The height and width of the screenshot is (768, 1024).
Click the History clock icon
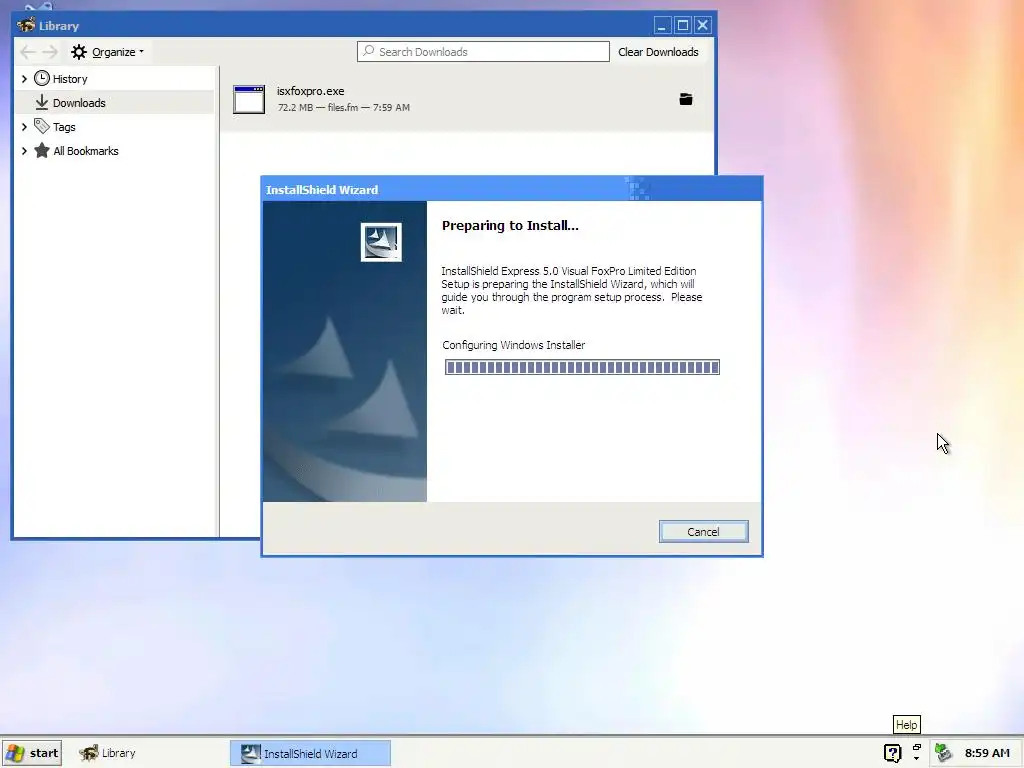(x=42, y=78)
